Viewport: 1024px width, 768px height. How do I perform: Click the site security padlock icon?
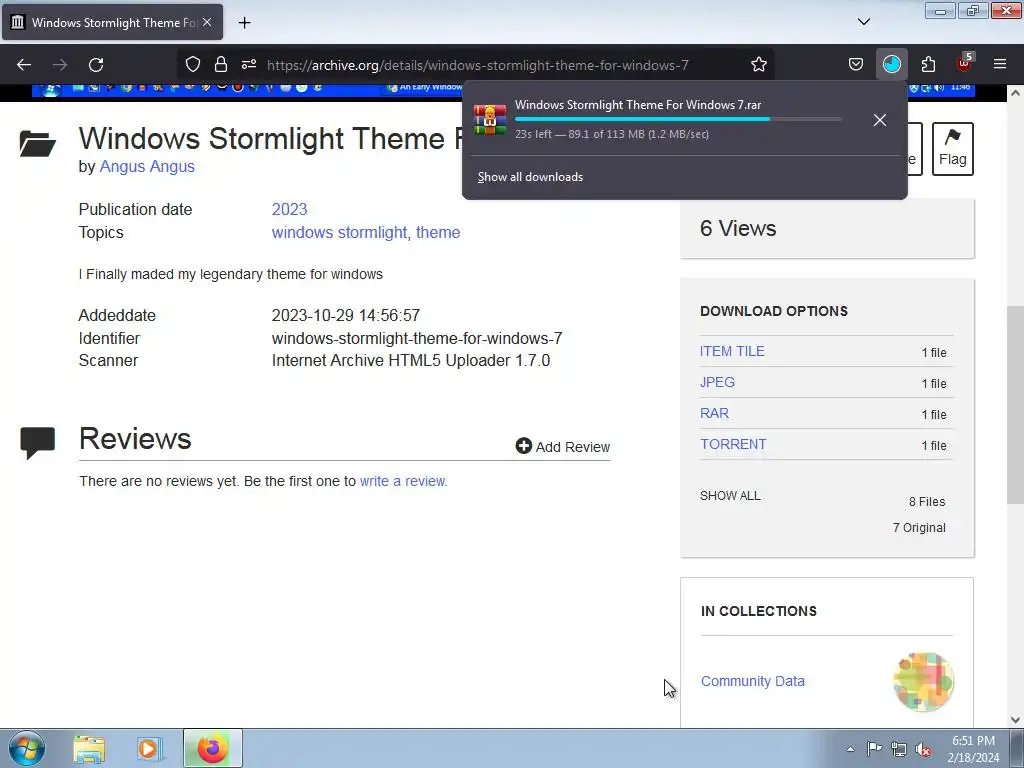coord(221,65)
